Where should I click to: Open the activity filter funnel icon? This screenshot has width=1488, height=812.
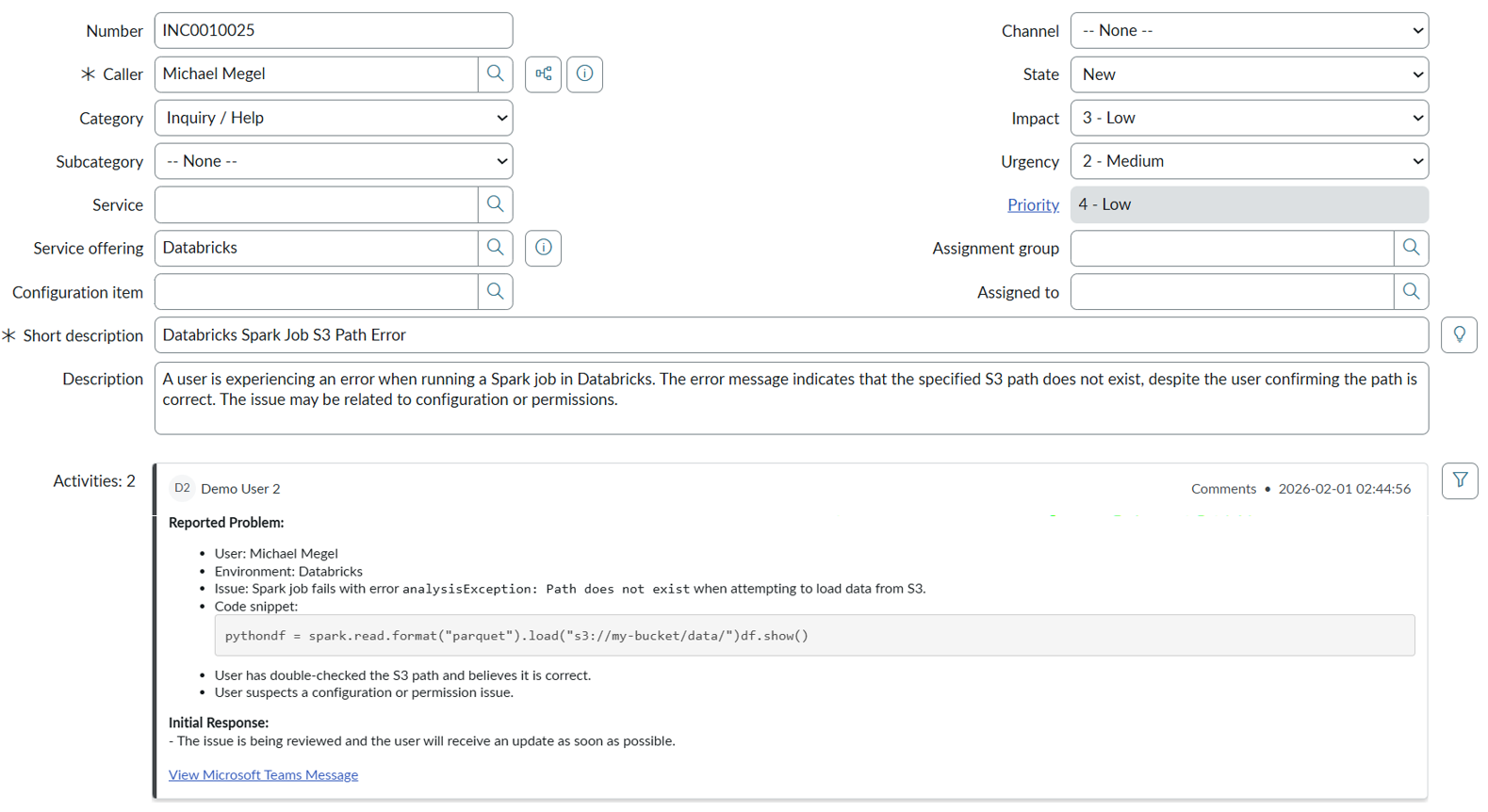click(x=1460, y=480)
